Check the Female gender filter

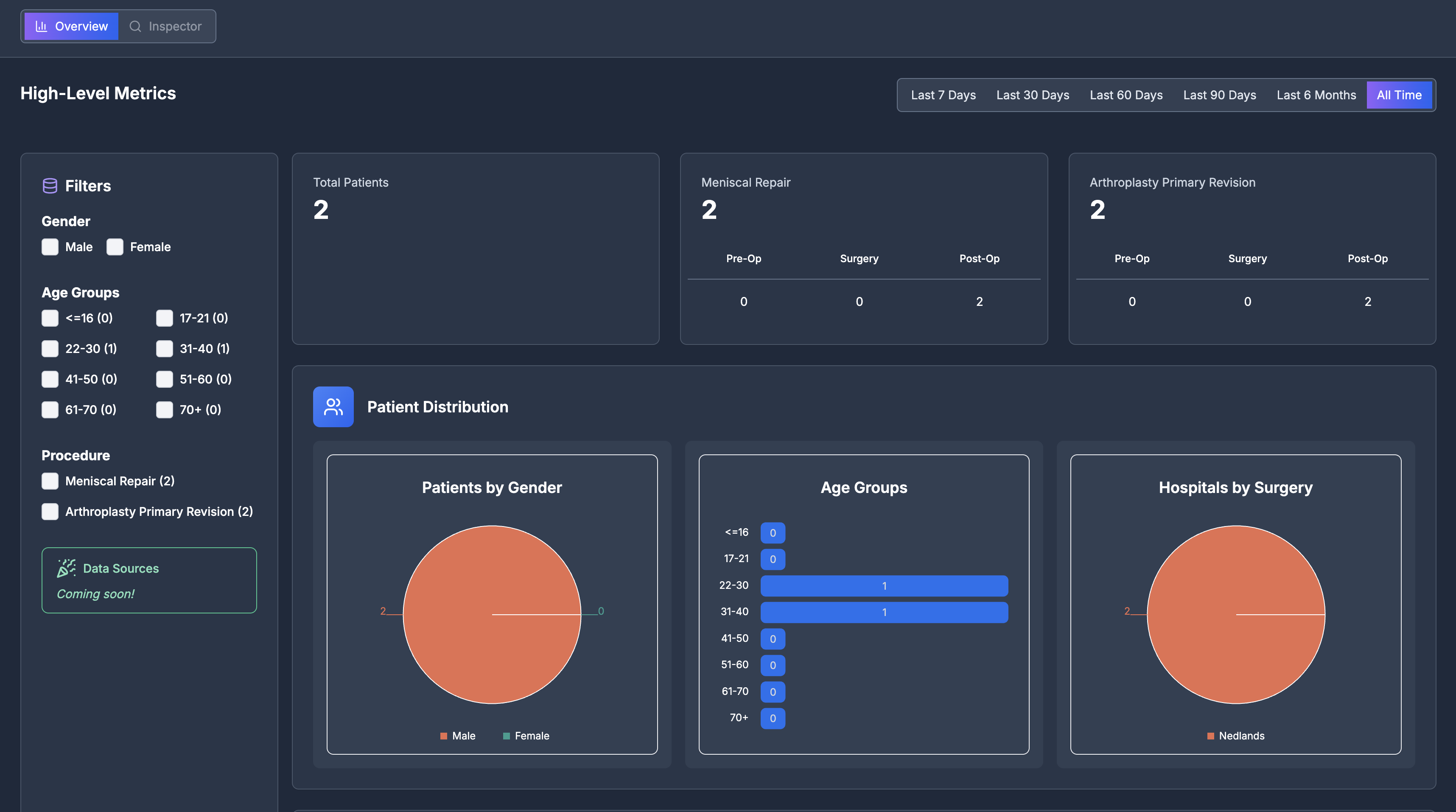click(115, 246)
